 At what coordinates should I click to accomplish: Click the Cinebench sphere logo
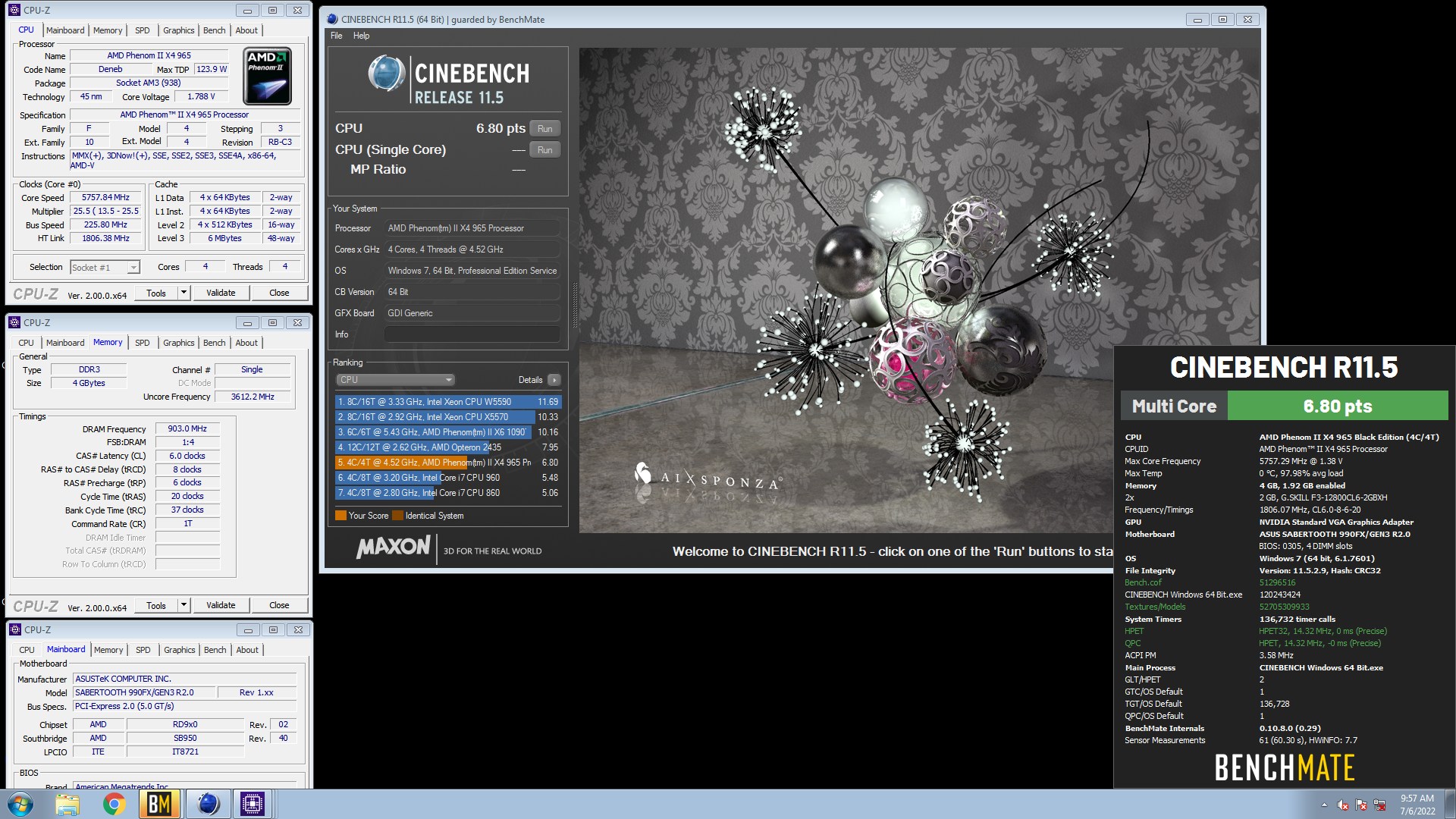click(x=387, y=74)
